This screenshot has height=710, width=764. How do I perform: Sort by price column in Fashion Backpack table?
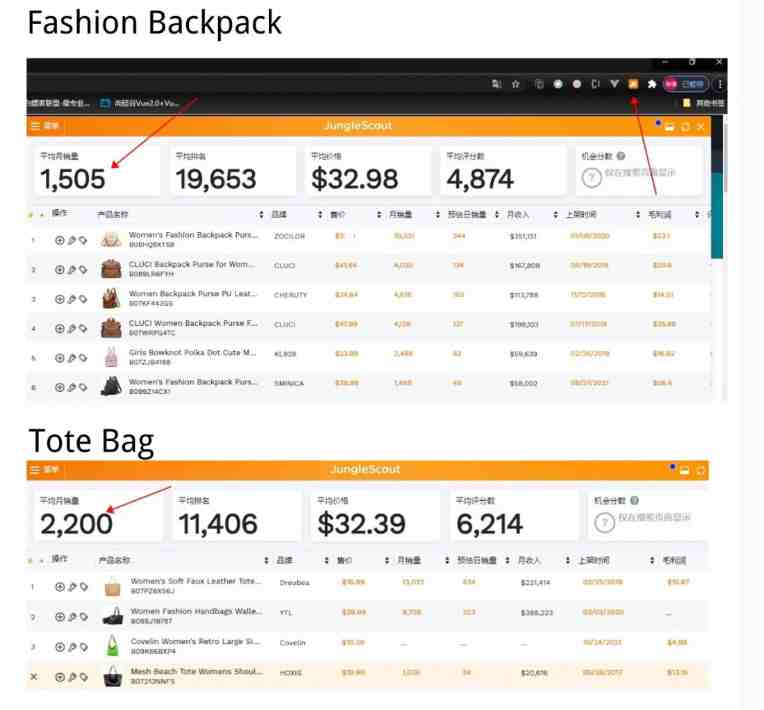pos(379,214)
